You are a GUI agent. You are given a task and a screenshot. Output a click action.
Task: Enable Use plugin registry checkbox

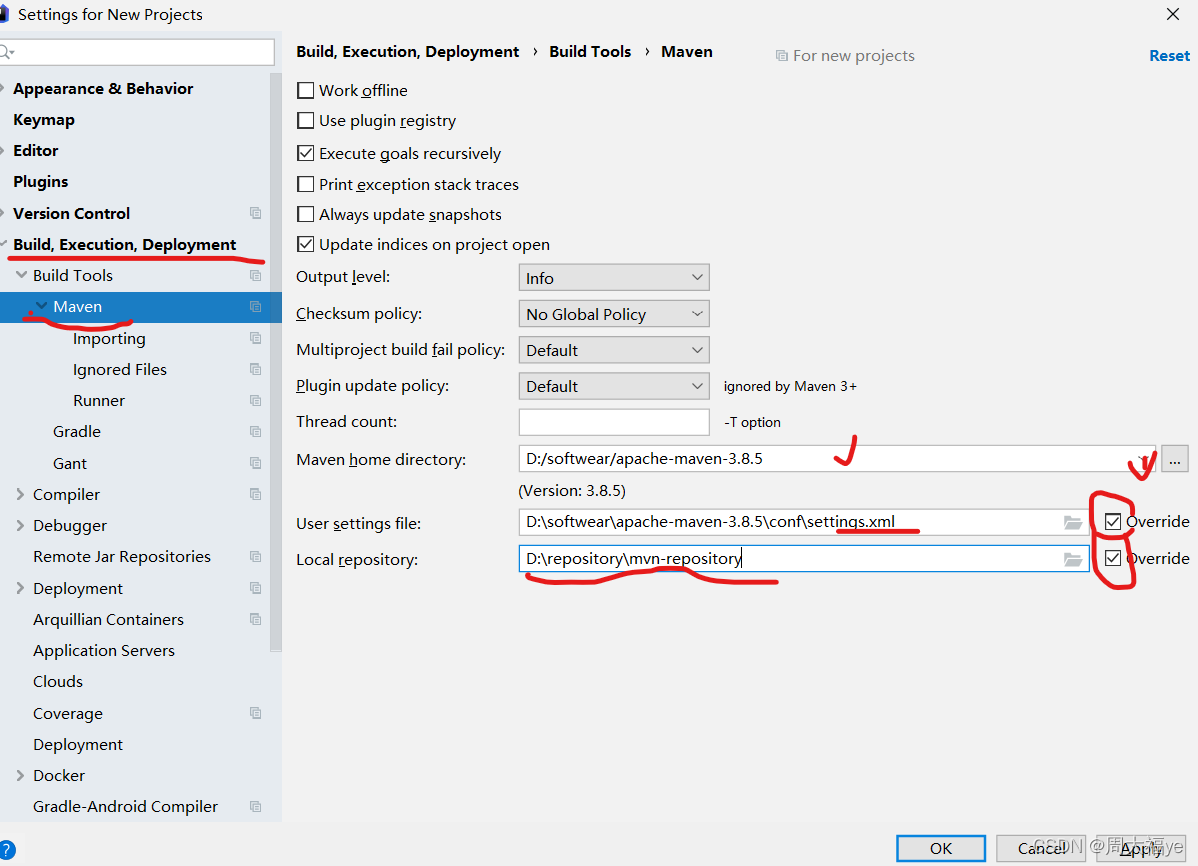pyautogui.click(x=306, y=121)
